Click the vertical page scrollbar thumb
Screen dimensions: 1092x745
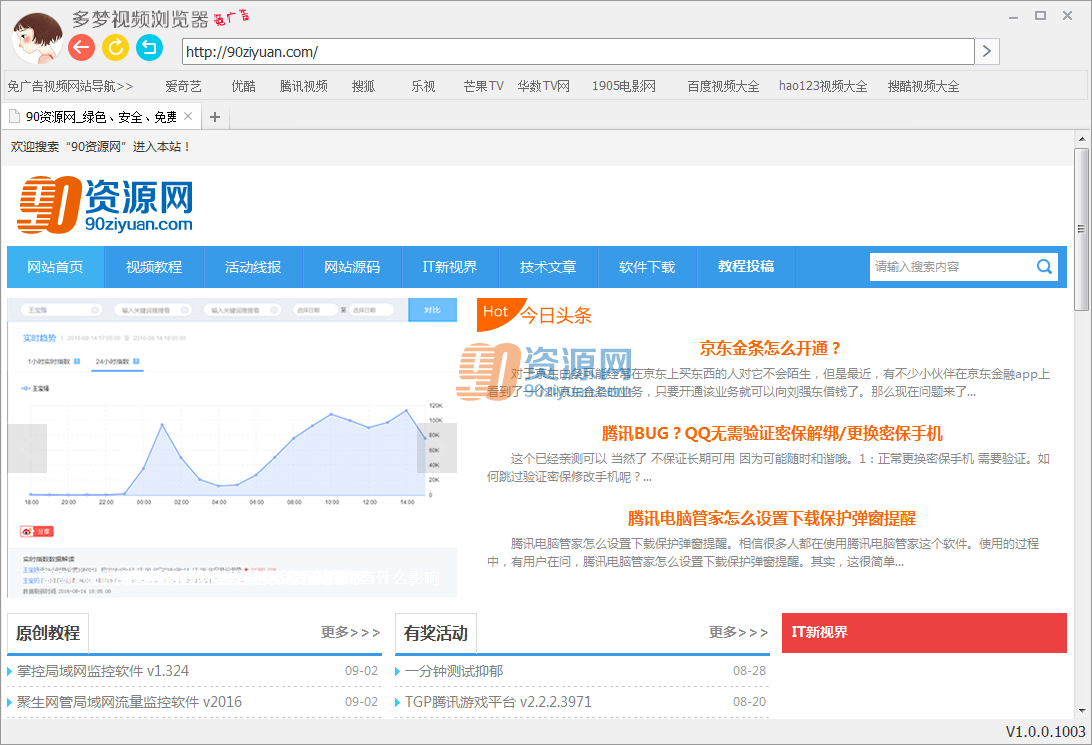click(x=1082, y=228)
